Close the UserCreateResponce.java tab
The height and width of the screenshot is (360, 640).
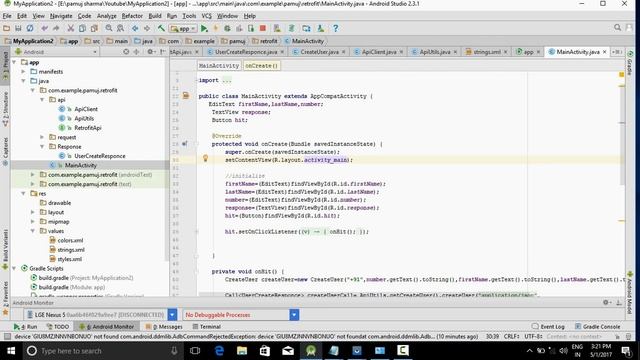pyautogui.click(x=282, y=52)
